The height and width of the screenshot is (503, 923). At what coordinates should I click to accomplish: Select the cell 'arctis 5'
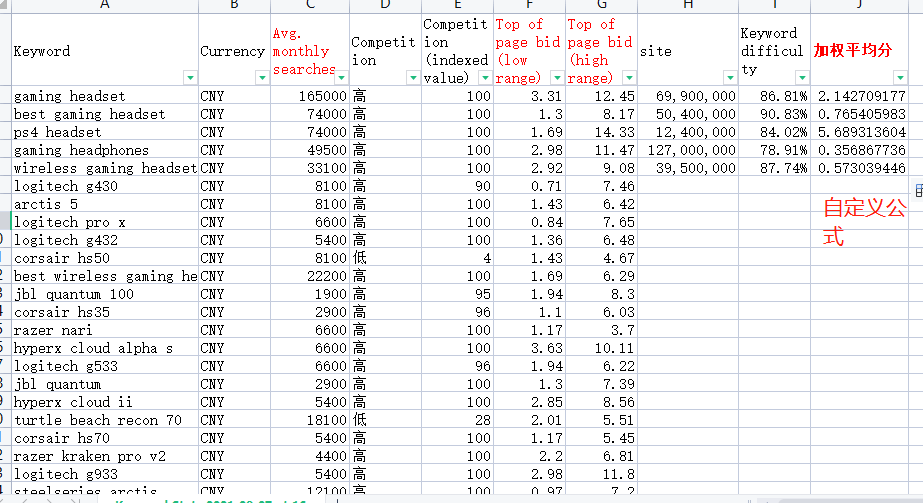pyautogui.click(x=105, y=204)
